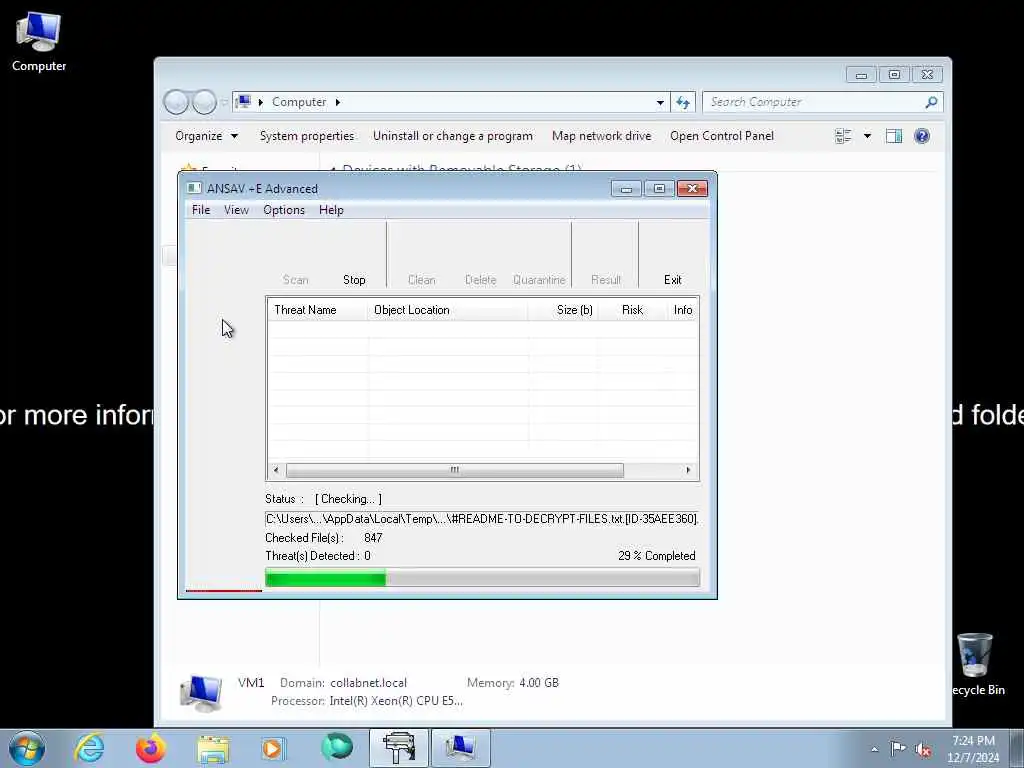This screenshot has width=1024, height=768.
Task: Open the File menu in ANSAV
Action: (x=200, y=210)
